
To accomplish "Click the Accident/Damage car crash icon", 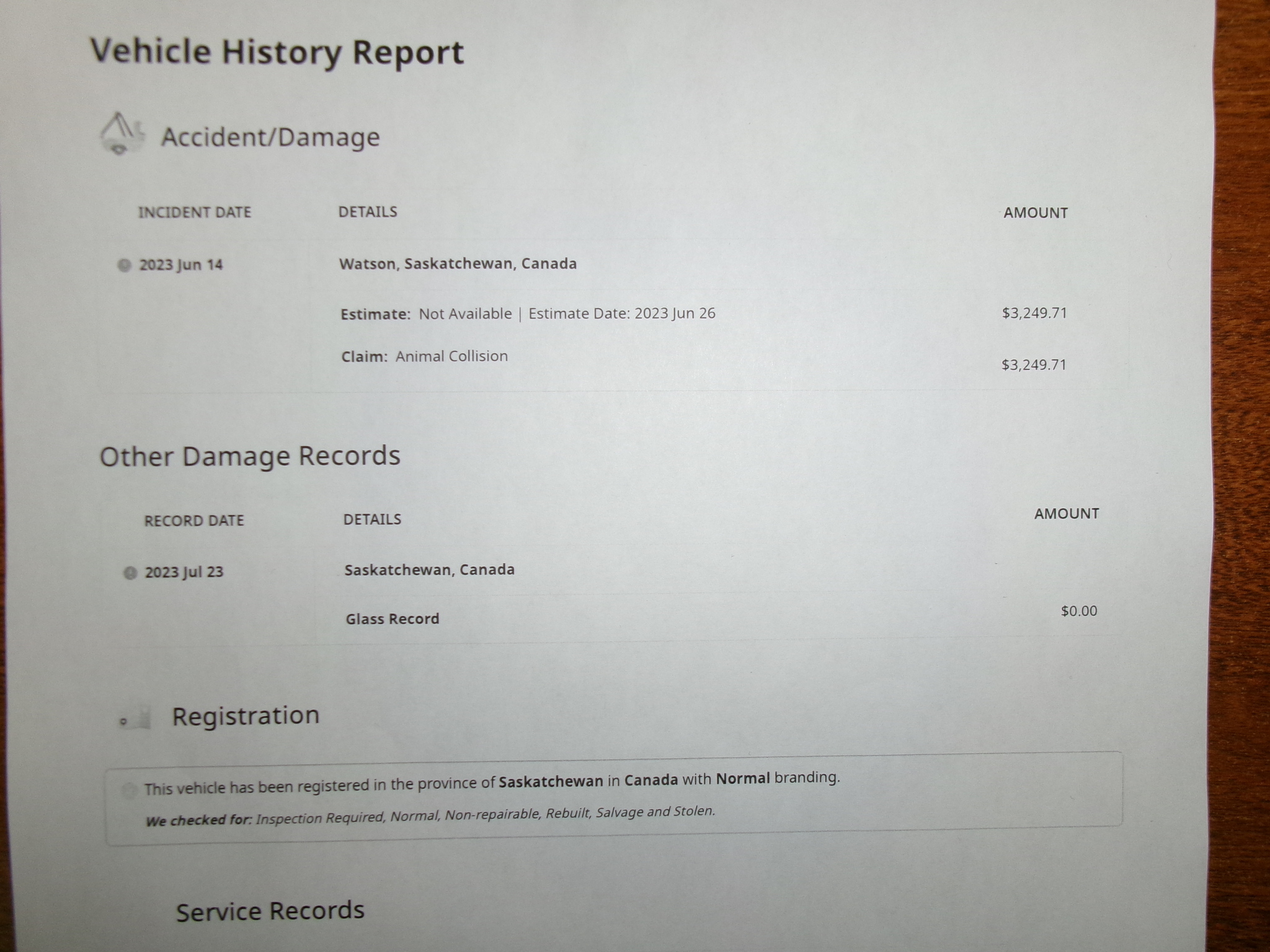I will click(122, 134).
